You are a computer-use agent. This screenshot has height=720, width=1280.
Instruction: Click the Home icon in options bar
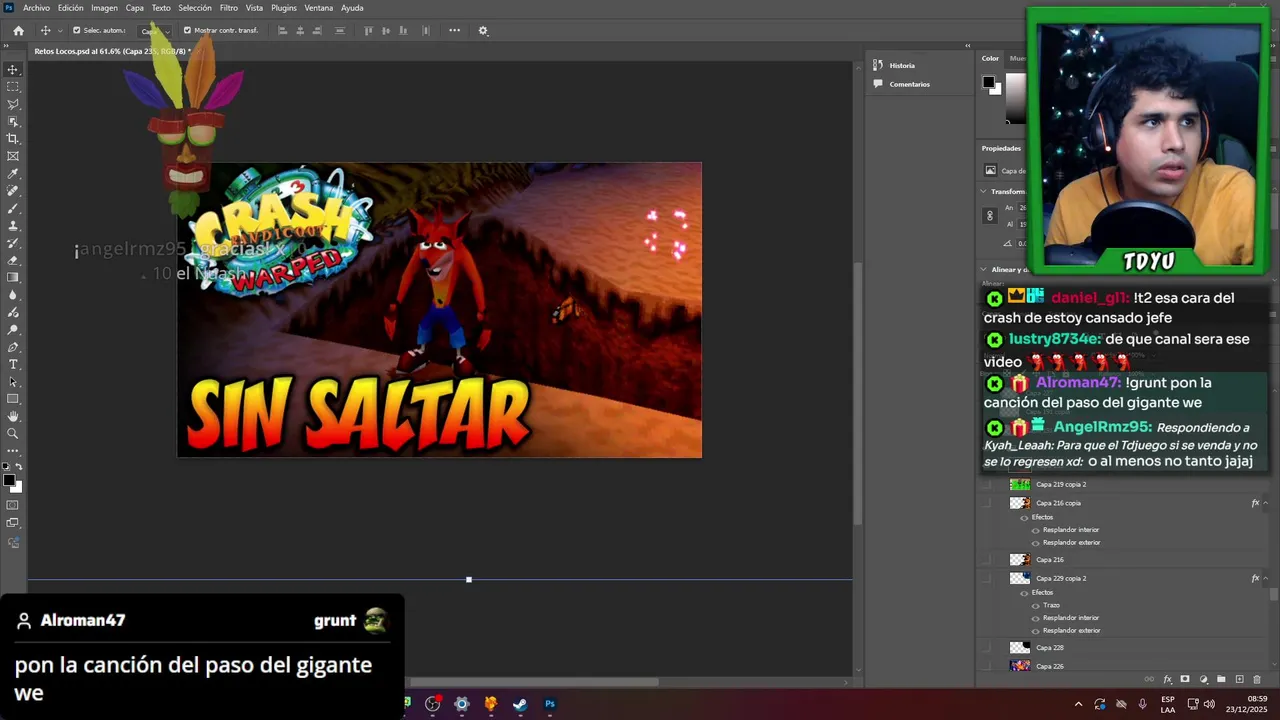coord(18,31)
